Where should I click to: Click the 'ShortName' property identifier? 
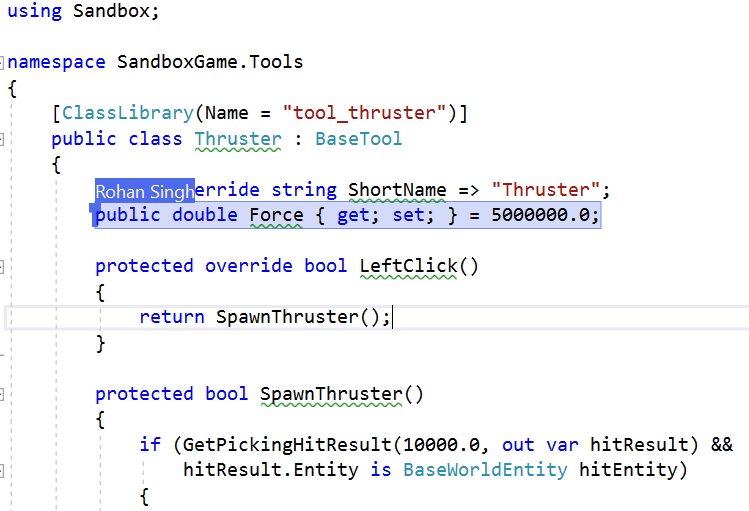(x=397, y=190)
